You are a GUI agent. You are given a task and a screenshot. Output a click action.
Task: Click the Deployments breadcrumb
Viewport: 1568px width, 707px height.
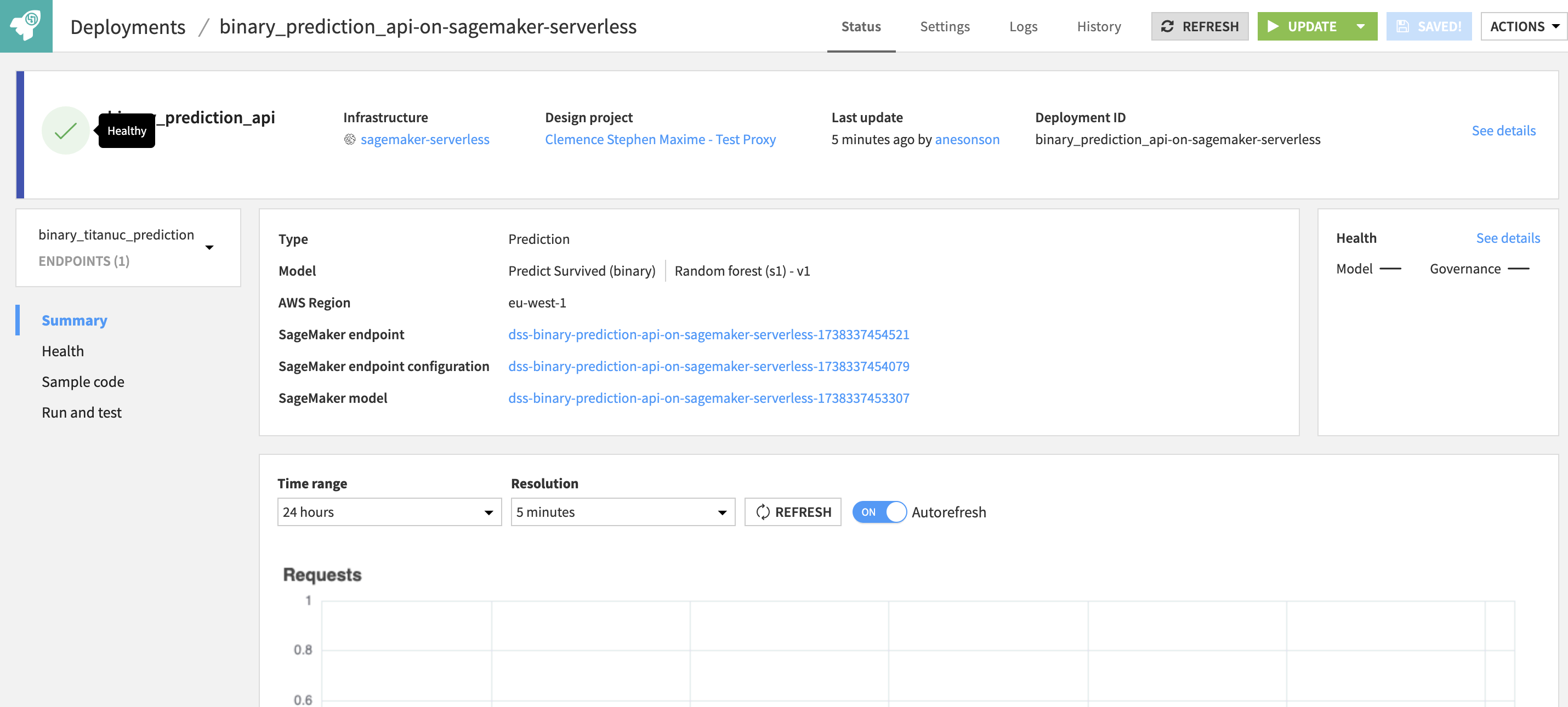point(128,26)
